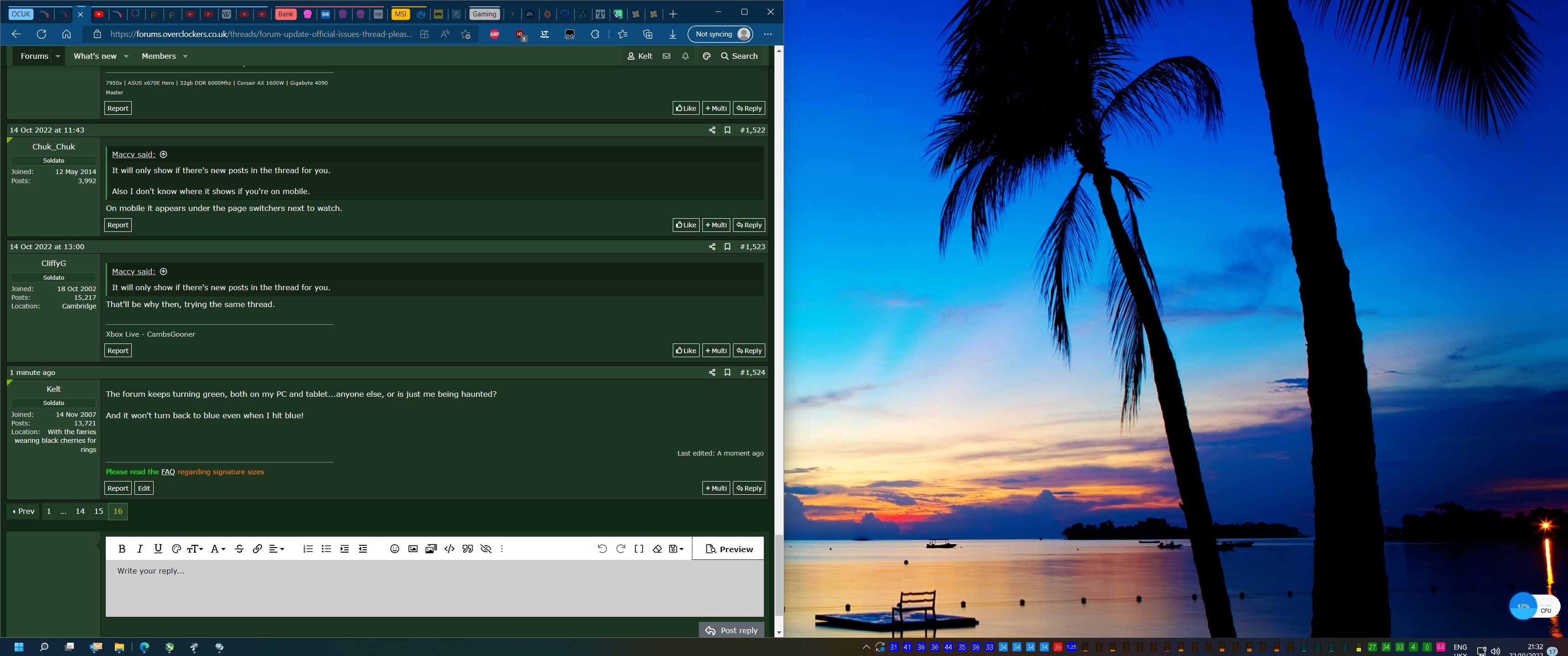Toggle bold formatting
1568x656 pixels.
122,549
